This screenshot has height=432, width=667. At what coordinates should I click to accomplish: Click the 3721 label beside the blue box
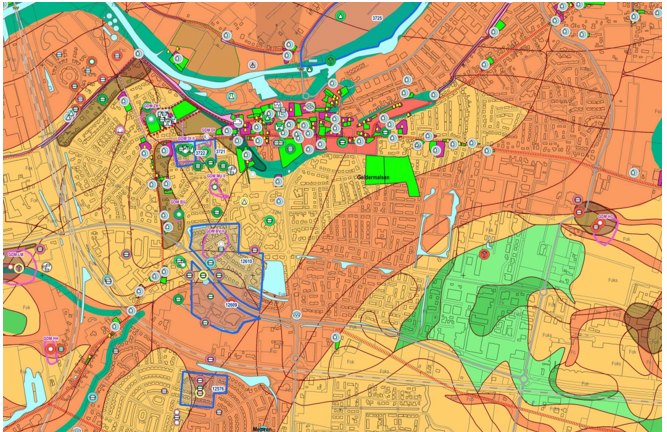tap(220, 152)
